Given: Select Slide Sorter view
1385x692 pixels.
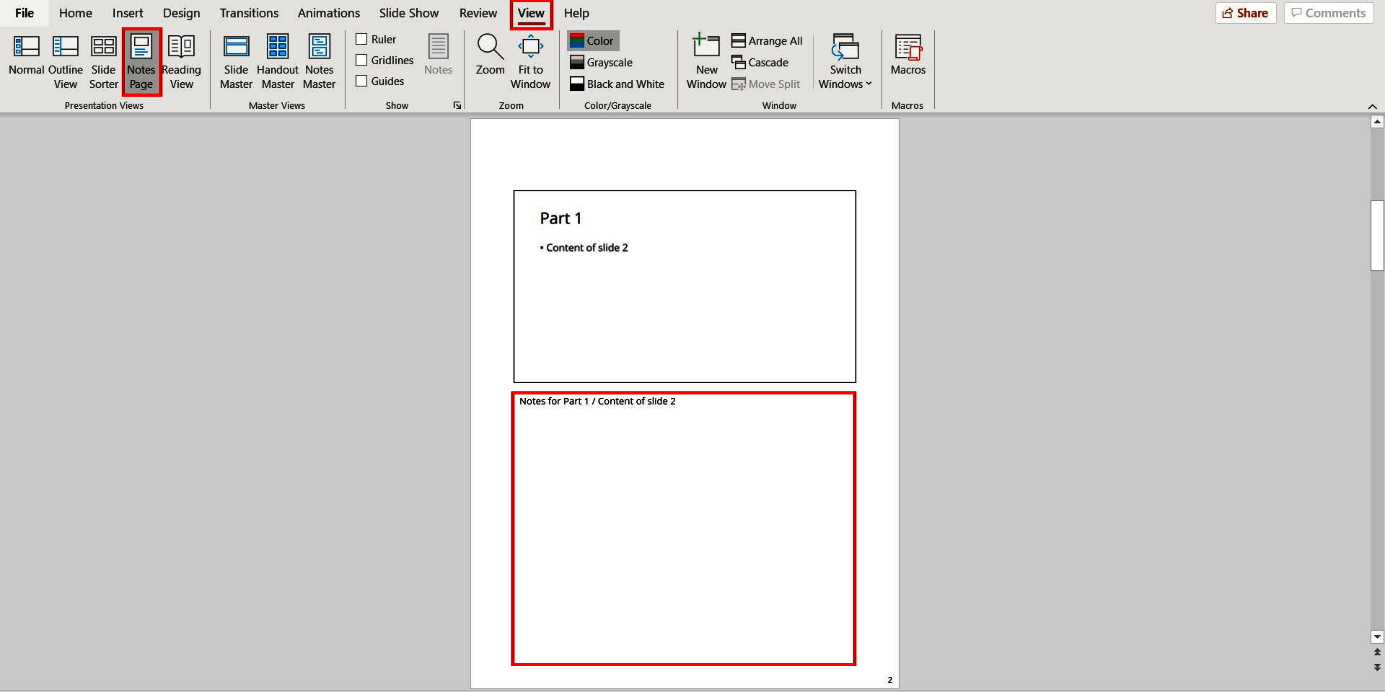Looking at the screenshot, I should click(103, 58).
